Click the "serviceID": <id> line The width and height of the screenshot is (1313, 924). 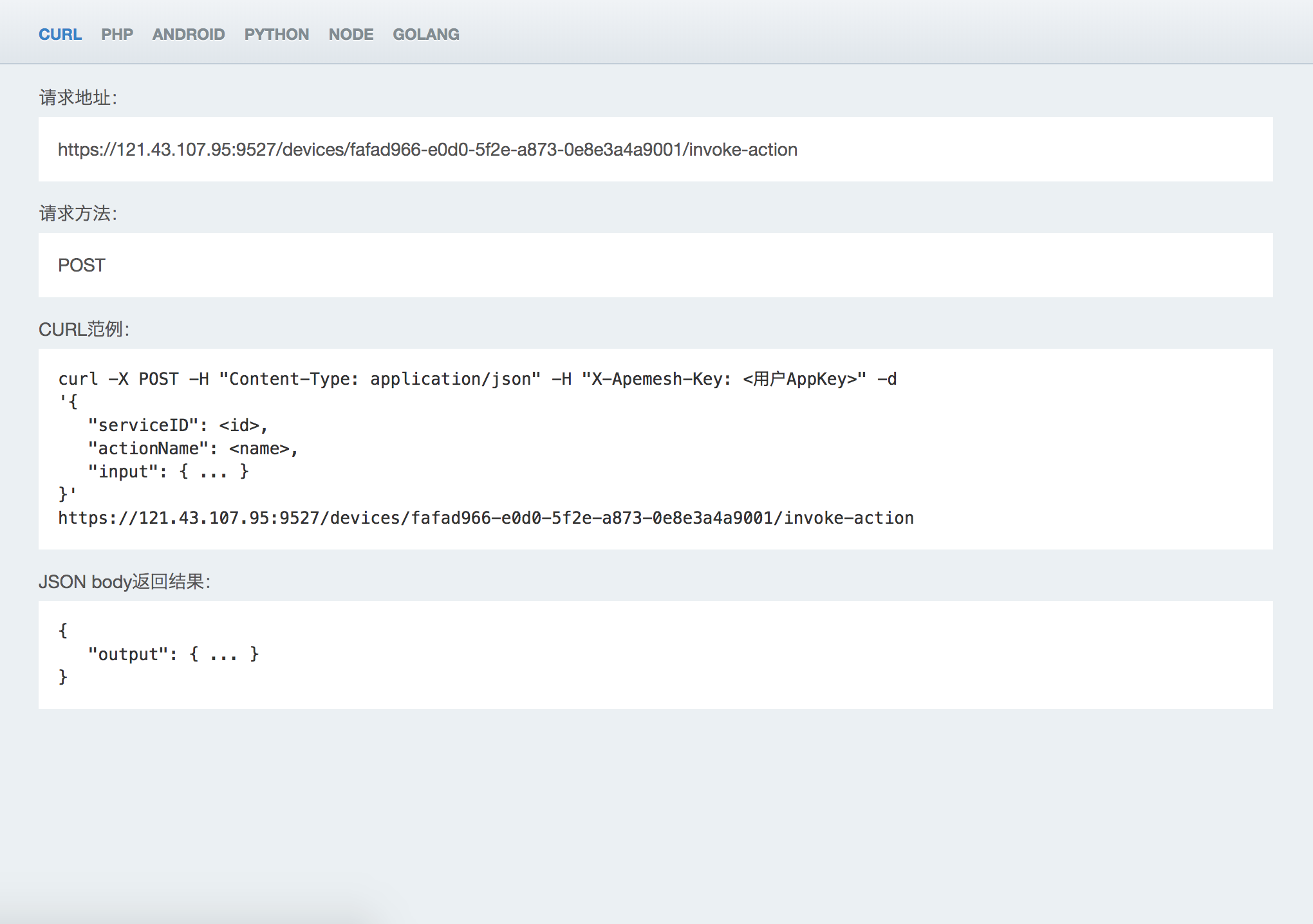(x=178, y=425)
